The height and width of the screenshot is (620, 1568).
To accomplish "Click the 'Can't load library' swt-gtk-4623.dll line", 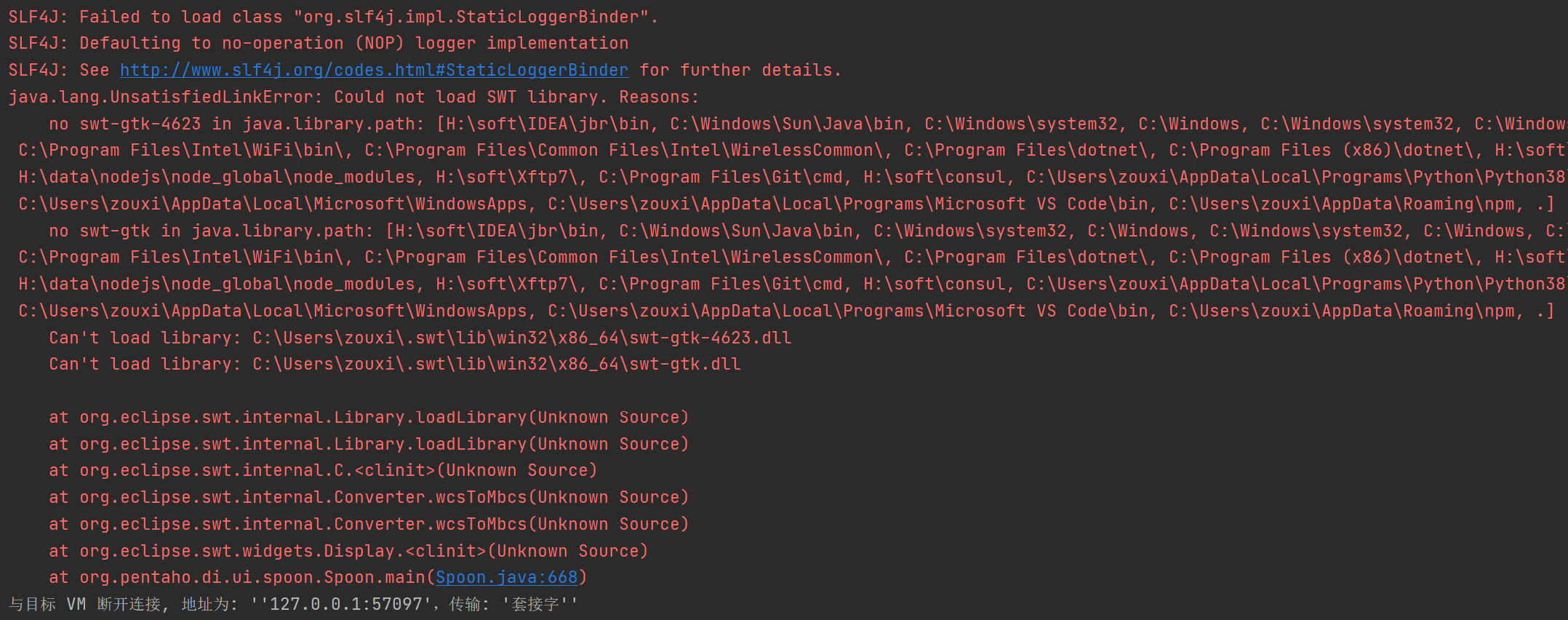I will (420, 338).
